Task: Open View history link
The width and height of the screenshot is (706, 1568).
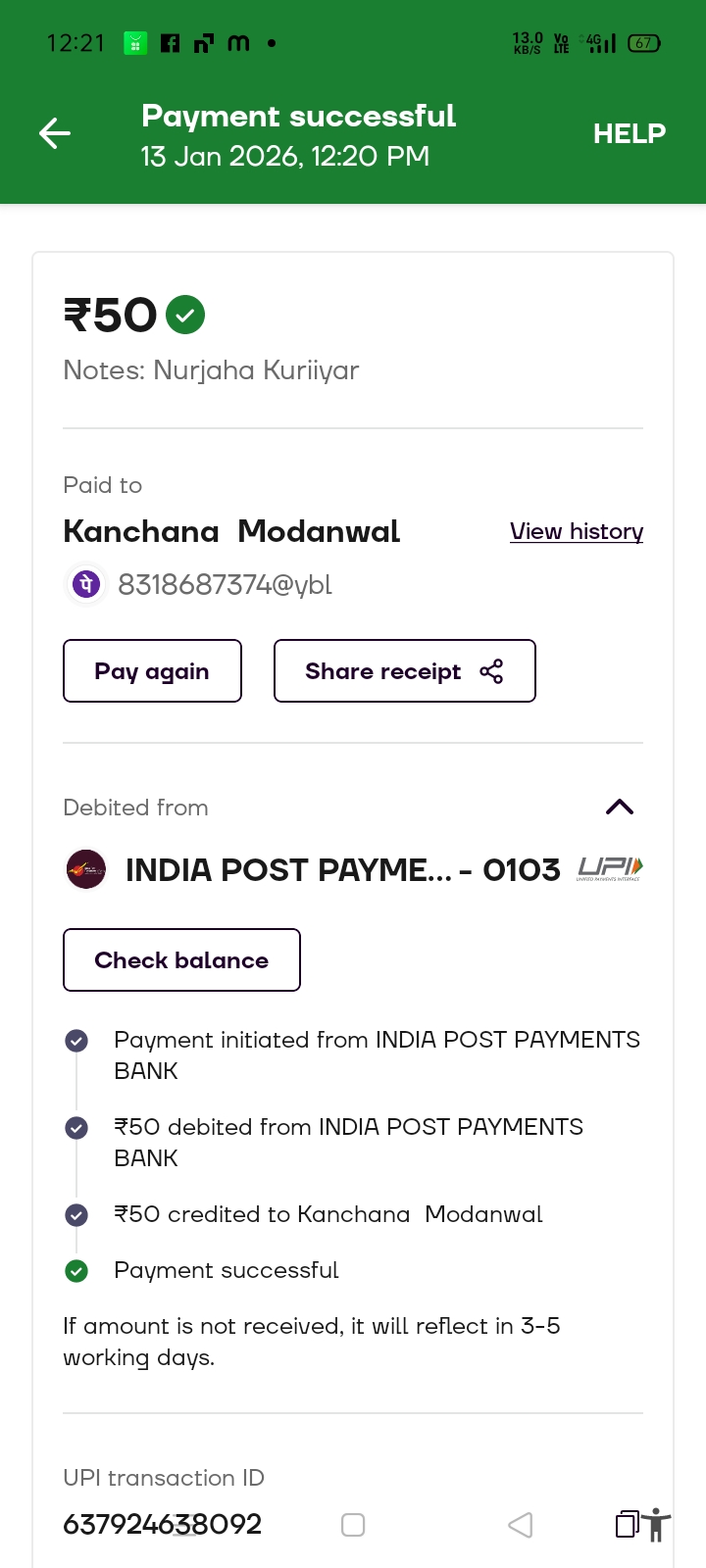Action: [x=577, y=531]
